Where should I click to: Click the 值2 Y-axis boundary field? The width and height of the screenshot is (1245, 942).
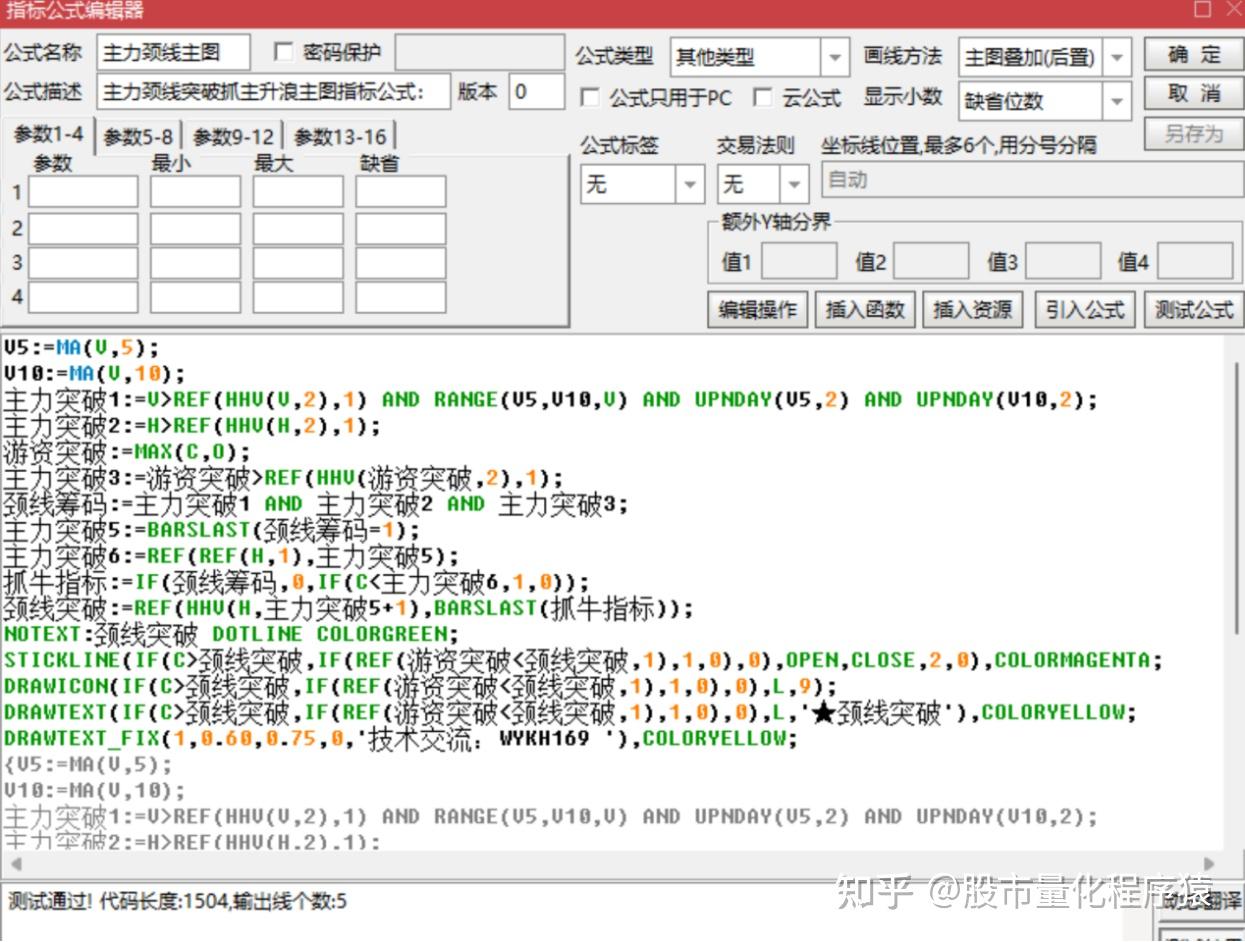pos(931,261)
